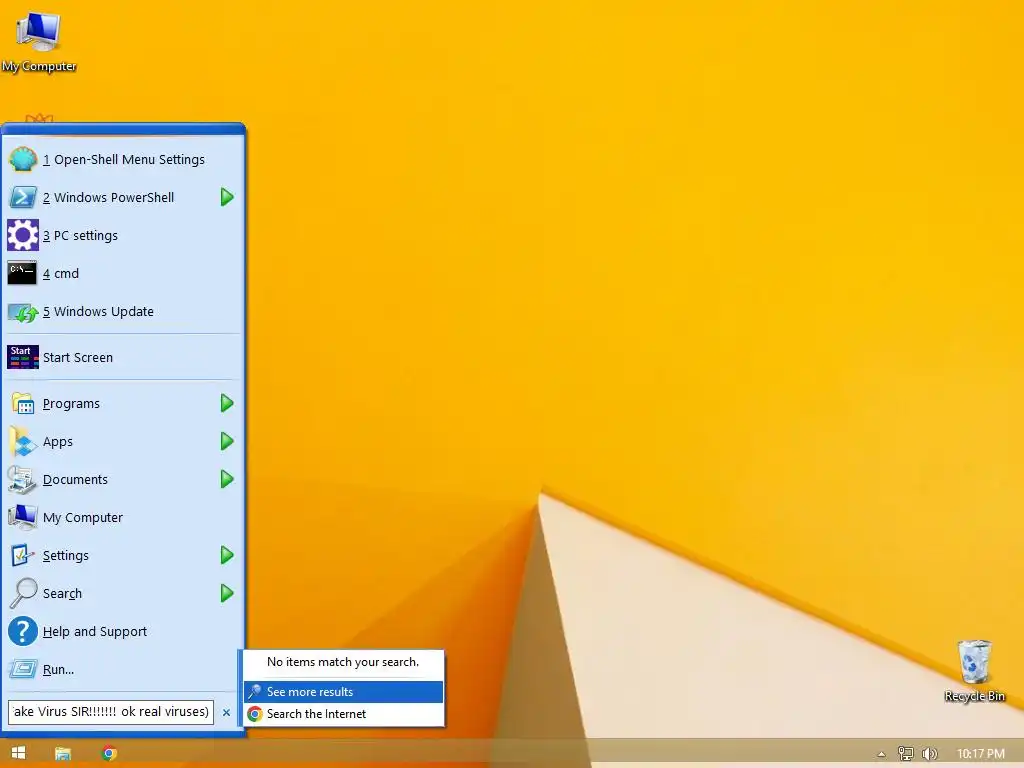Click the Open-Shell shell icon in menu
This screenshot has width=1024, height=768.
[x=22, y=159]
